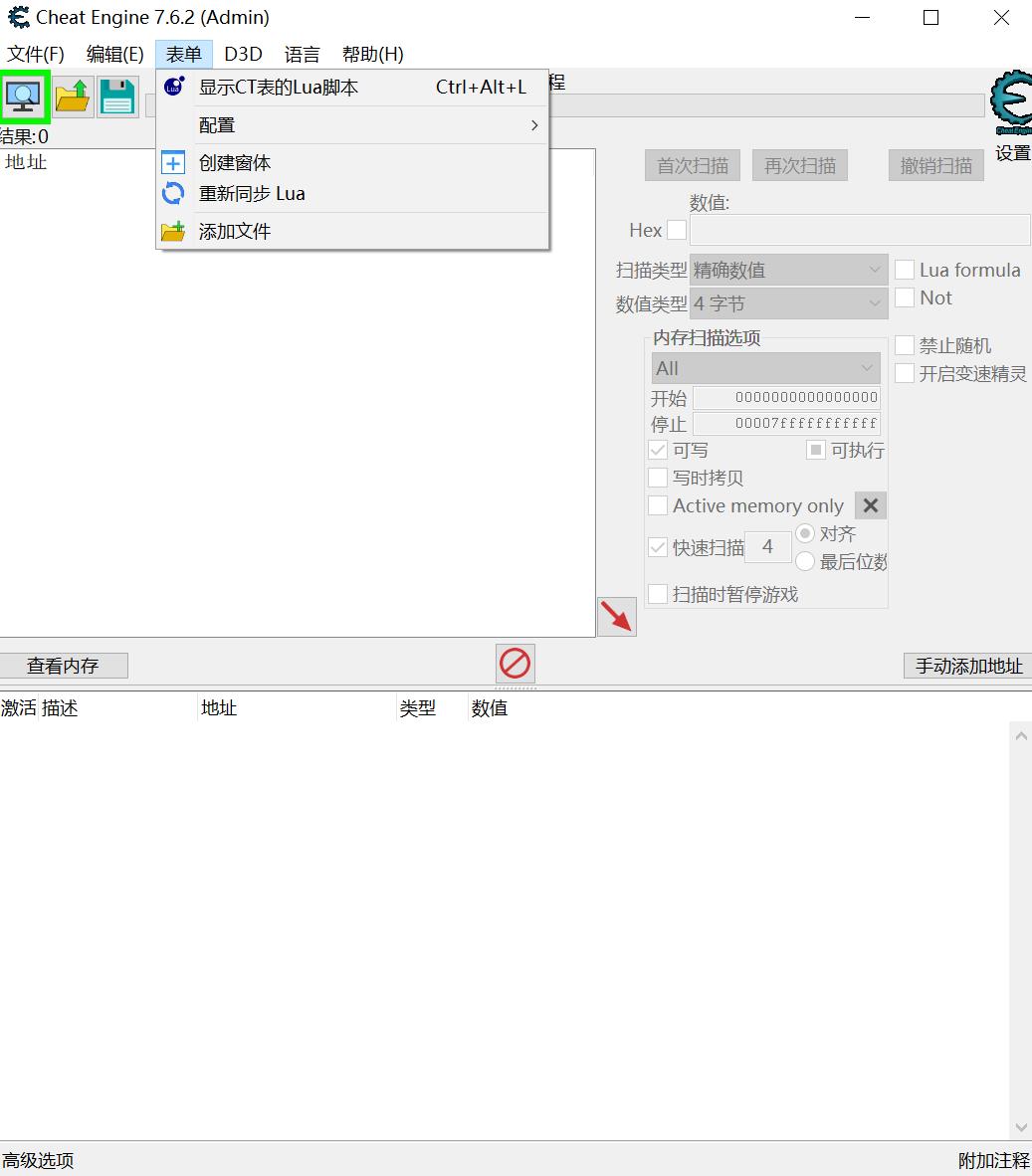Viewport: 1032px width, 1176px height.
Task: Open the 编辑(E) menu
Action: 114,54
